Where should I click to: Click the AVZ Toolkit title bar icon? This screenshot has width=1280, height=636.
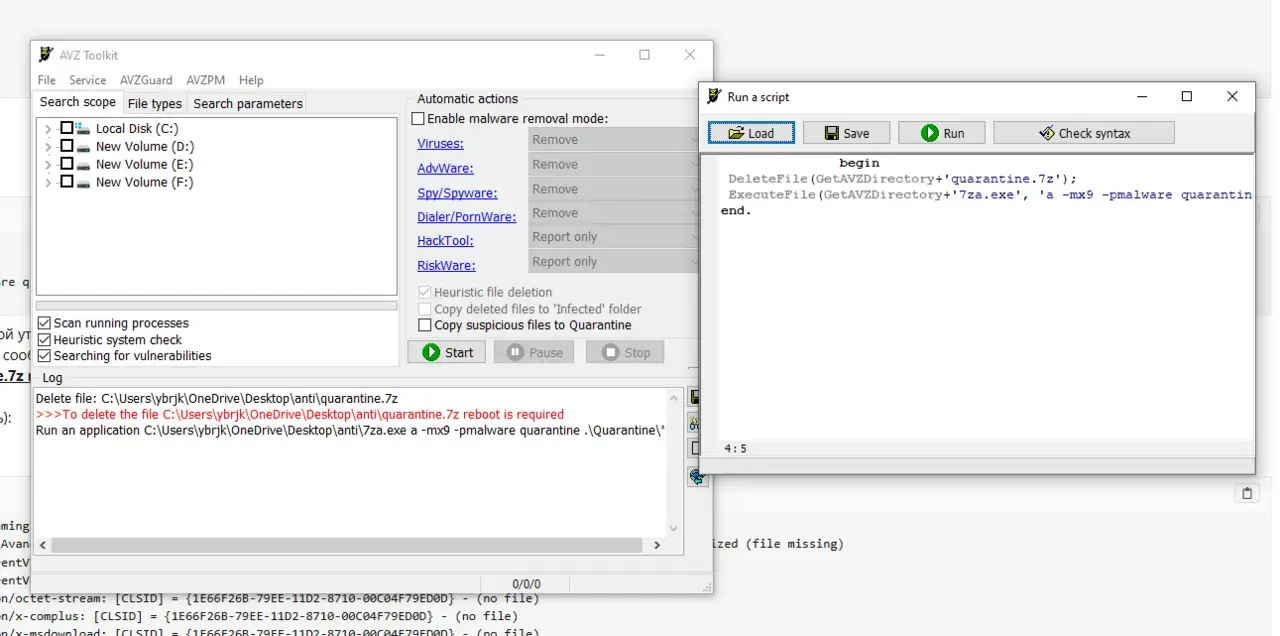pos(46,55)
